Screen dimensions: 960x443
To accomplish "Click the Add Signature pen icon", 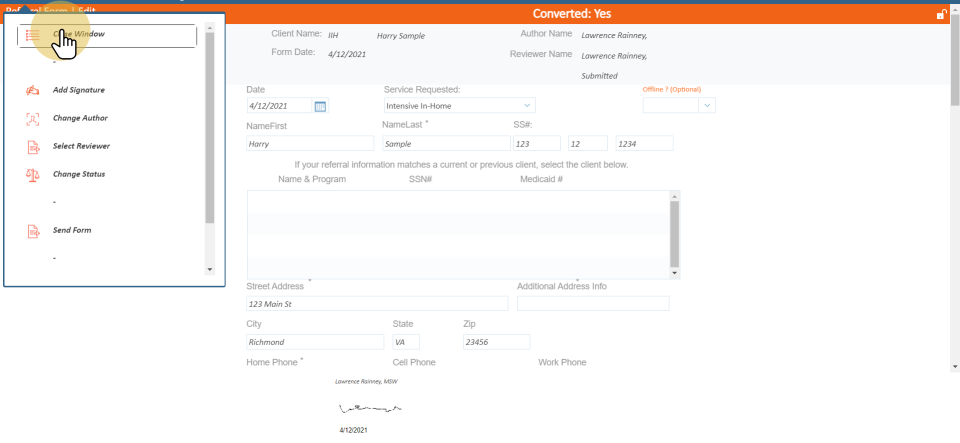I will [31, 91].
